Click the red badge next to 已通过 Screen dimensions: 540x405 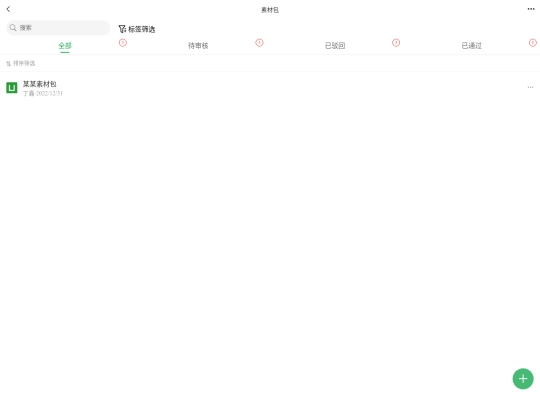(x=533, y=43)
